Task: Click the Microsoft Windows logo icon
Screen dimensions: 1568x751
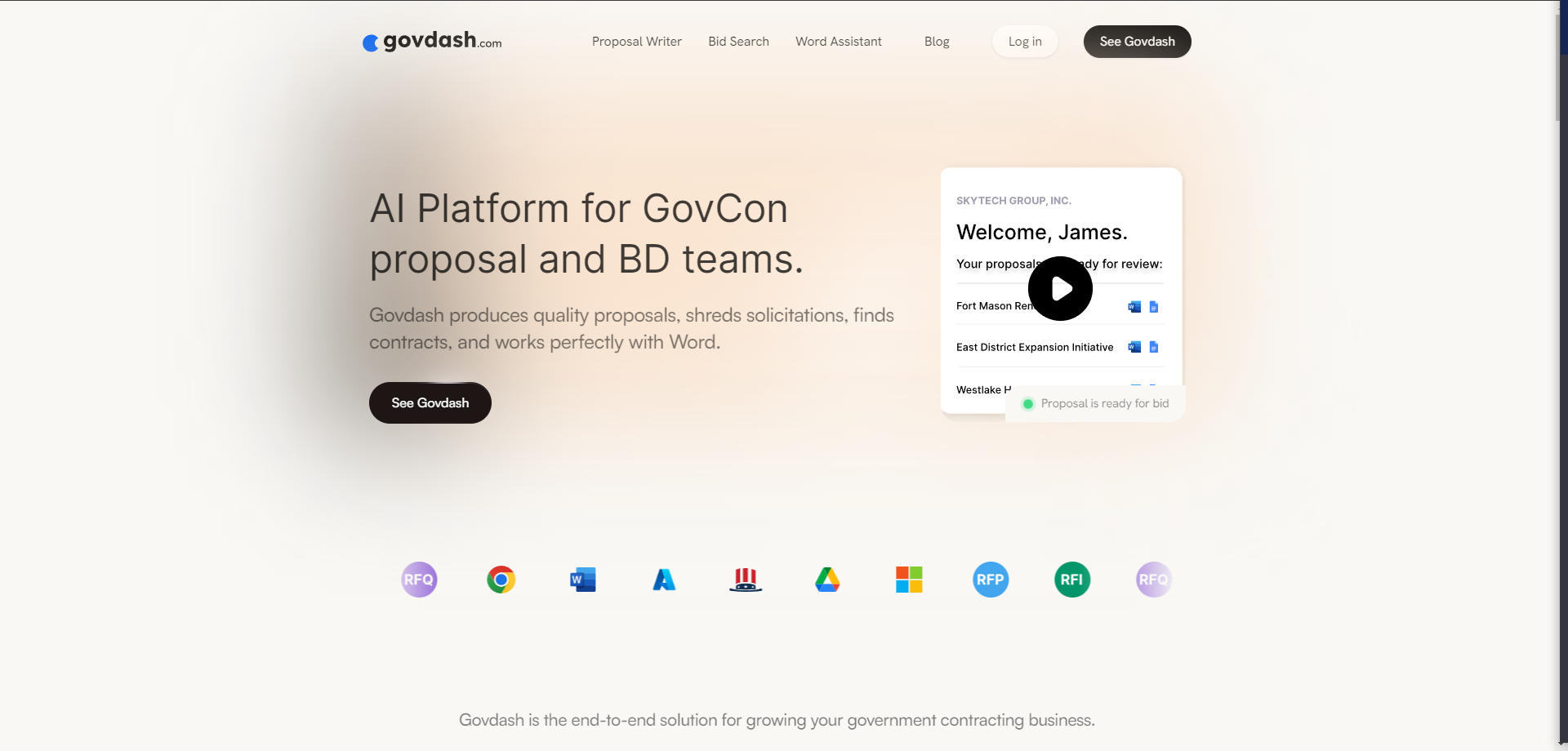Action: [909, 580]
